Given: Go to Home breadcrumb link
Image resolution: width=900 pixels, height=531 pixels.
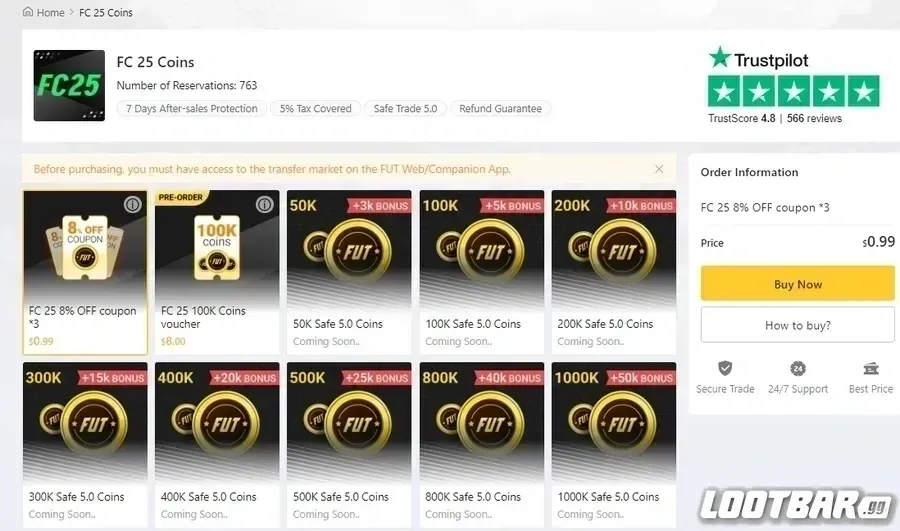Looking at the screenshot, I should 51,12.
